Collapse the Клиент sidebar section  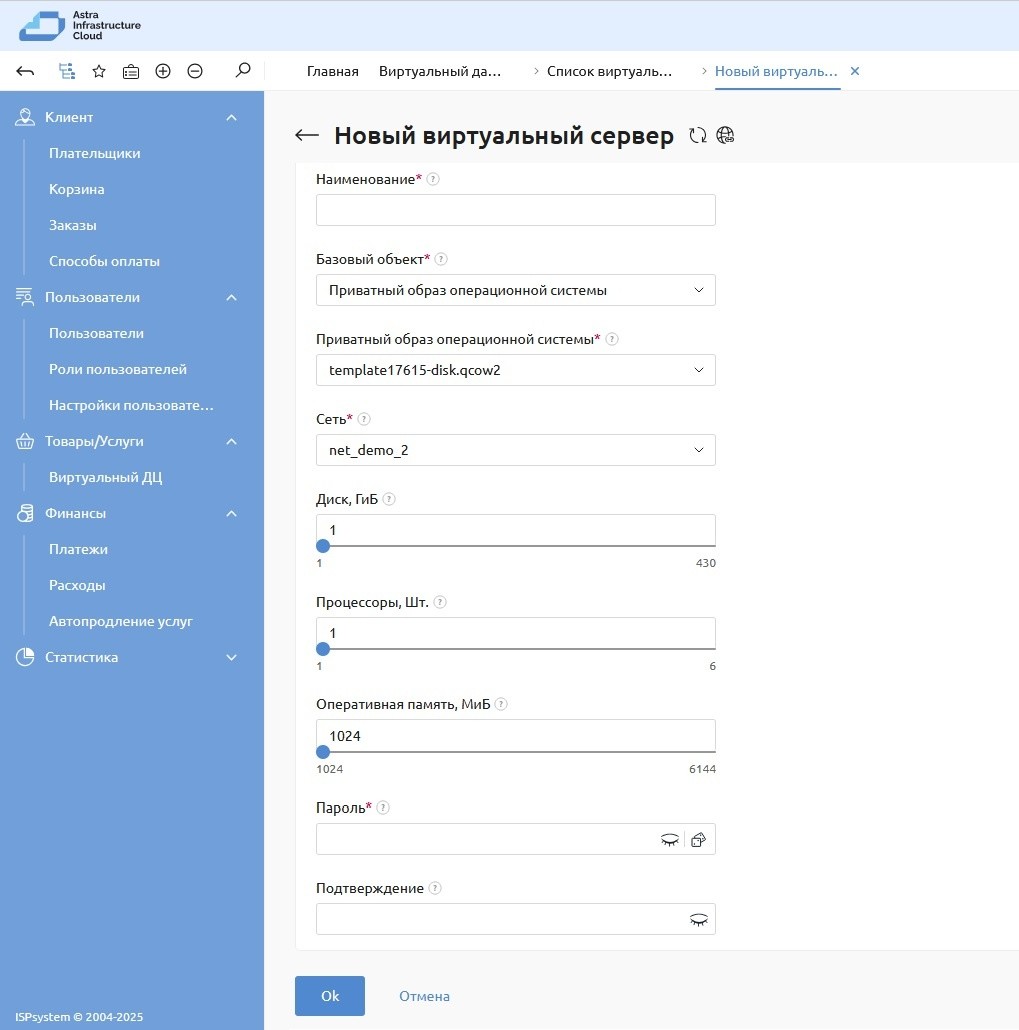pyautogui.click(x=231, y=118)
